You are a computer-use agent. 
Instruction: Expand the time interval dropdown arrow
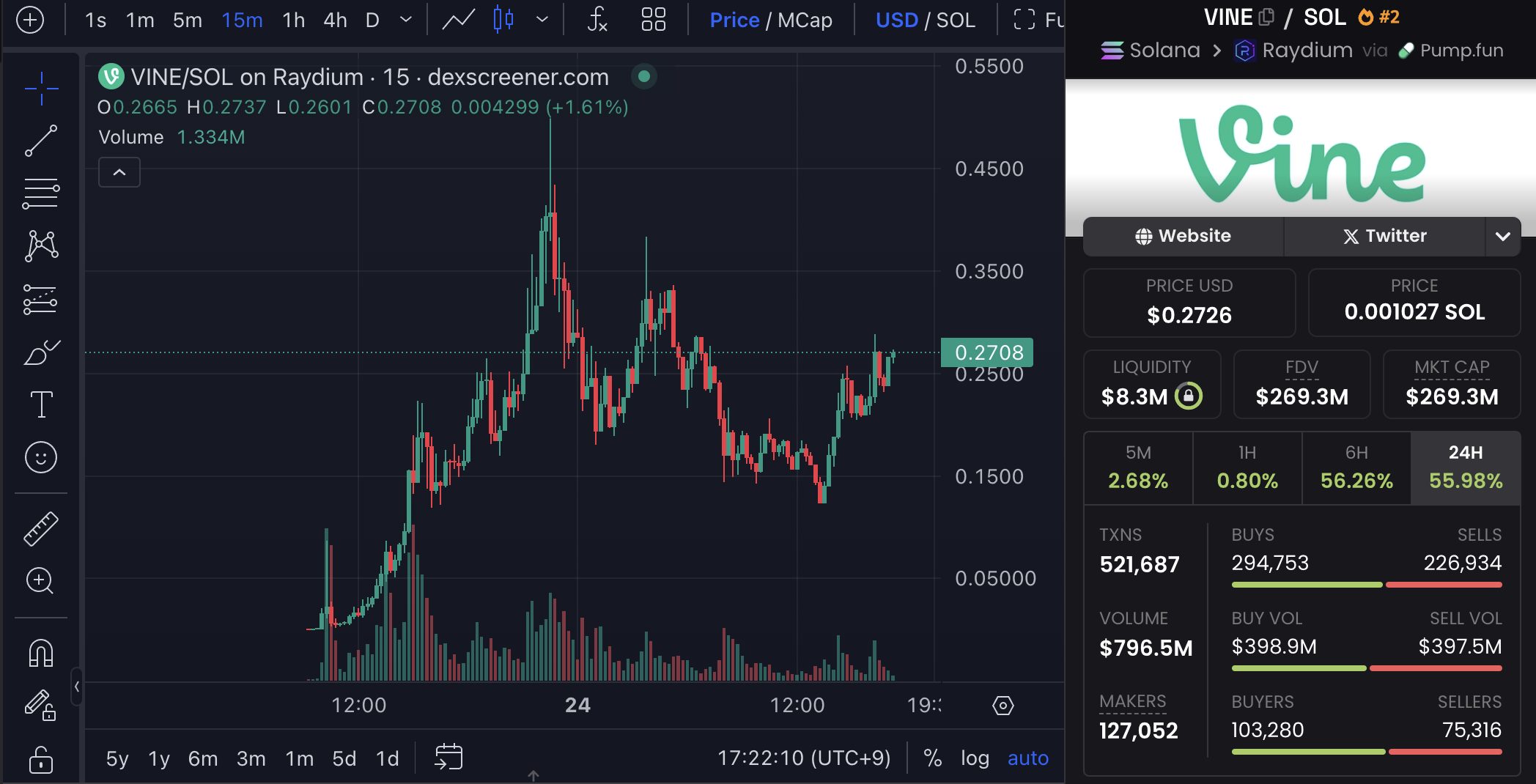point(406,20)
